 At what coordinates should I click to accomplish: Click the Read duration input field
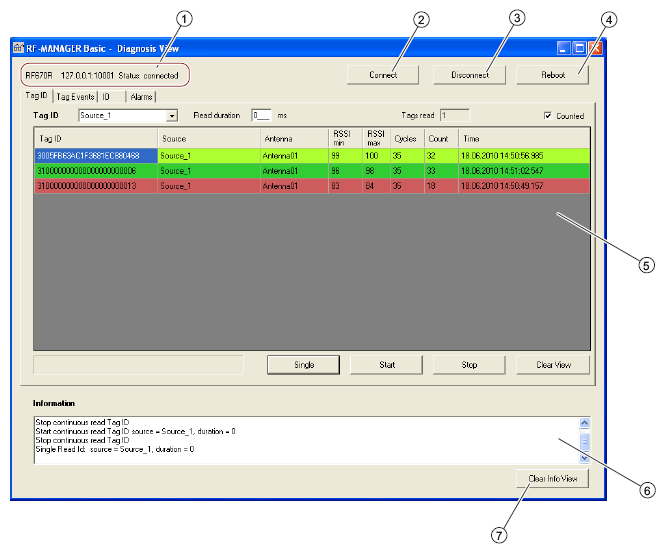pyautogui.click(x=261, y=116)
